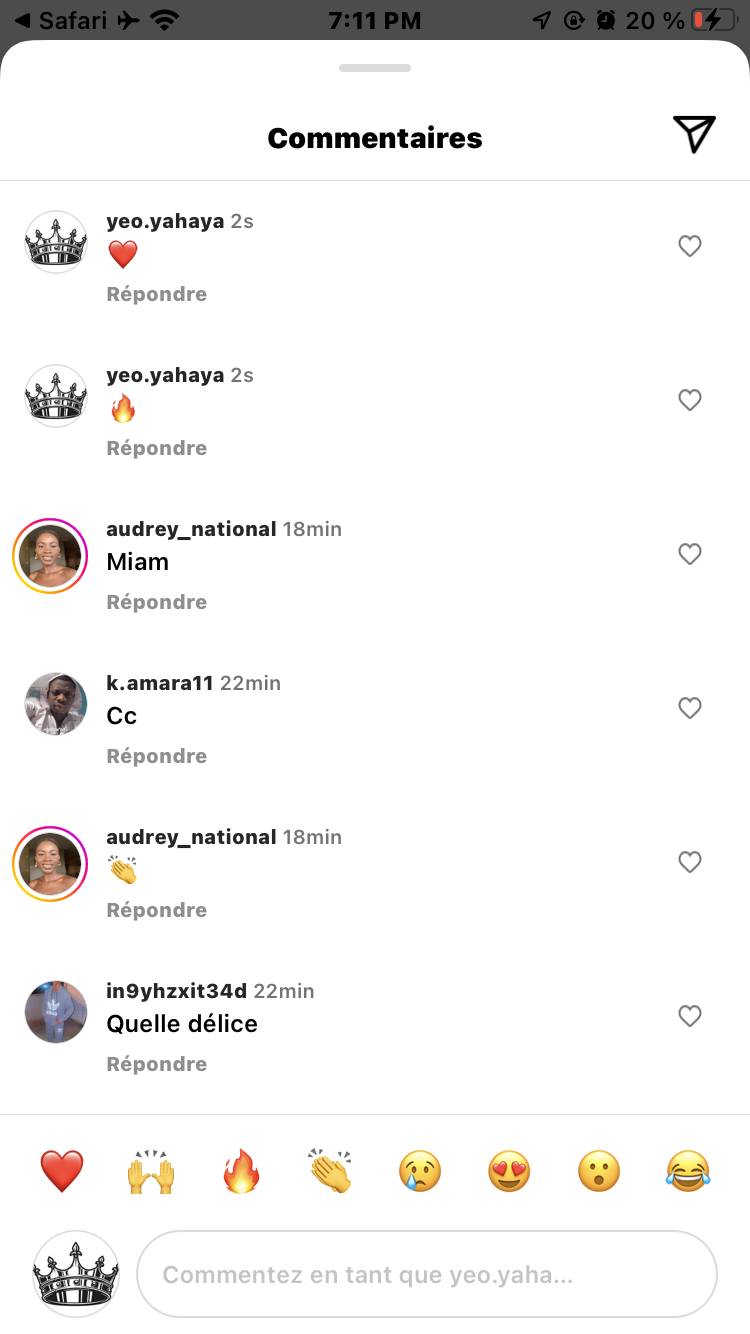Reply to the "Miam" comment
The width and height of the screenshot is (750, 1334).
157,602
